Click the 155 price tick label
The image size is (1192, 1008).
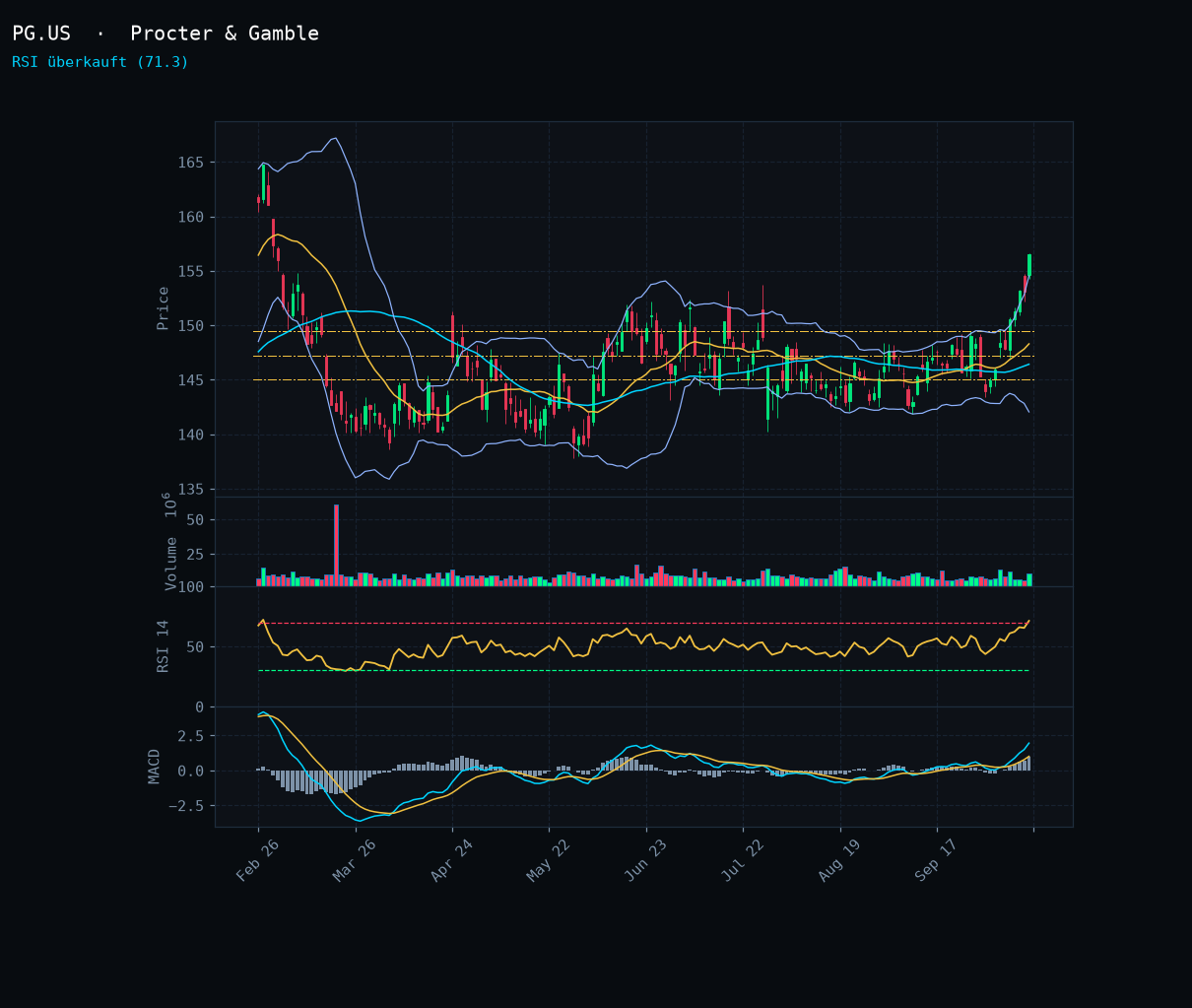point(190,272)
